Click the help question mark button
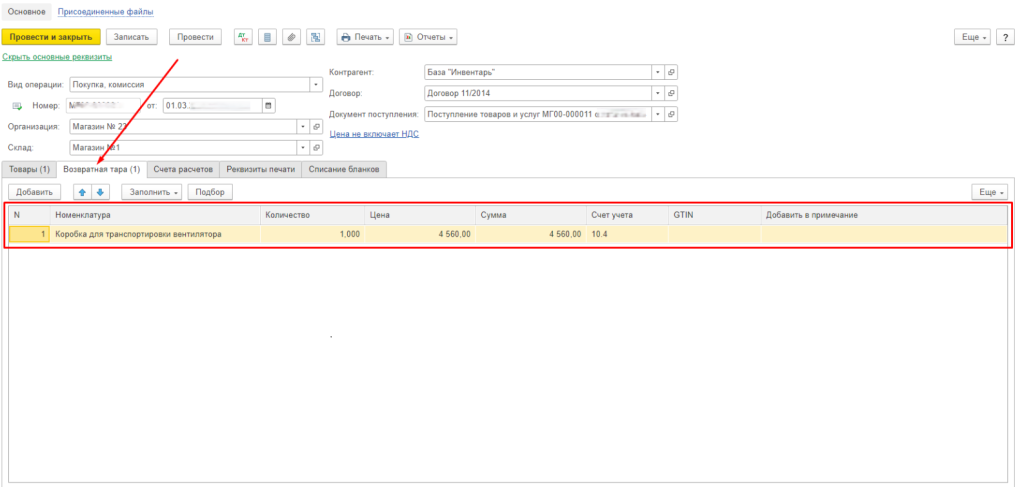 click(1006, 37)
